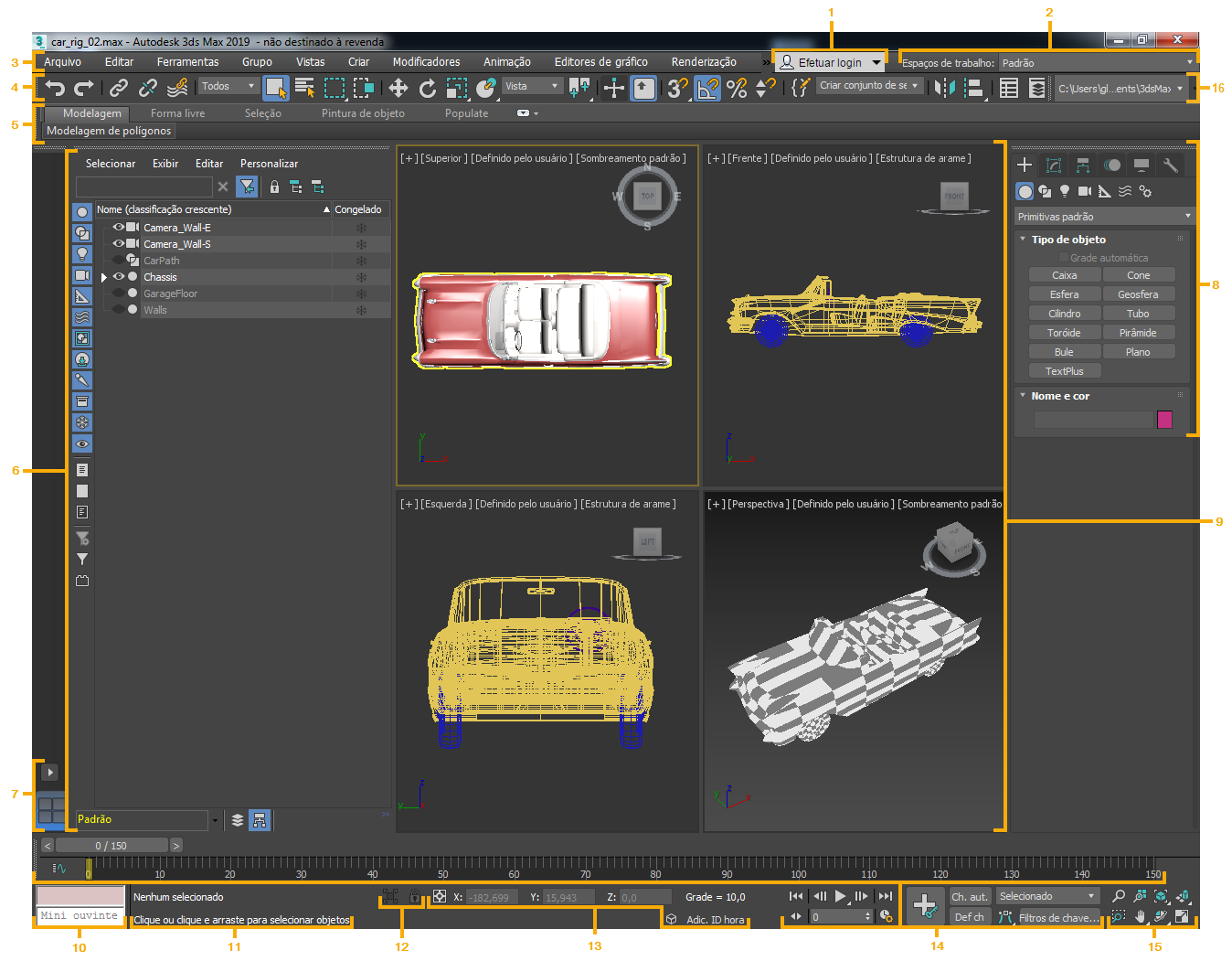
Task: Switch to the Modify command panel tab
Action: pos(1054,166)
